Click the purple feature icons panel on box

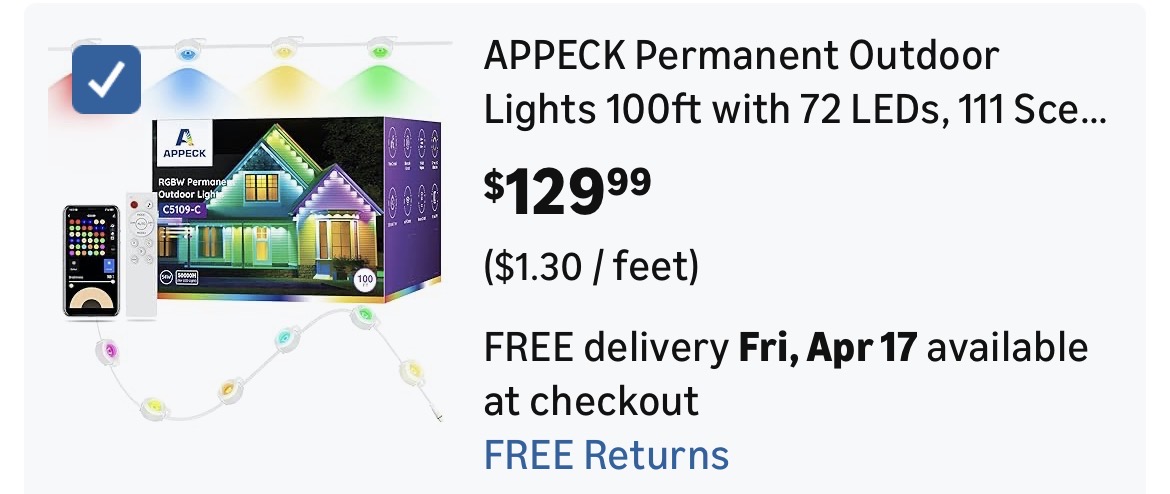click(411, 204)
